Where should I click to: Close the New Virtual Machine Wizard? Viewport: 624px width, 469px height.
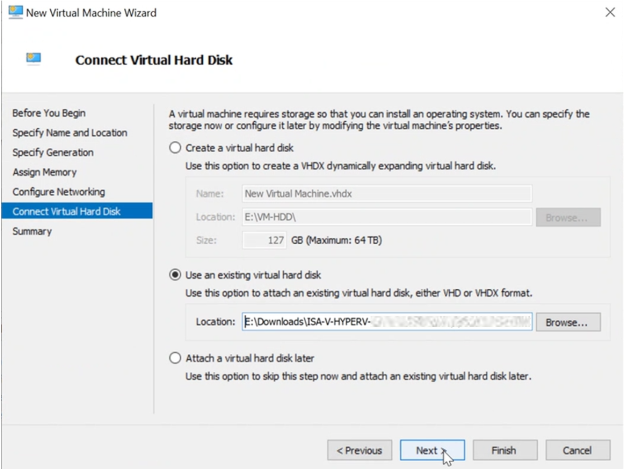pyautogui.click(x=610, y=12)
